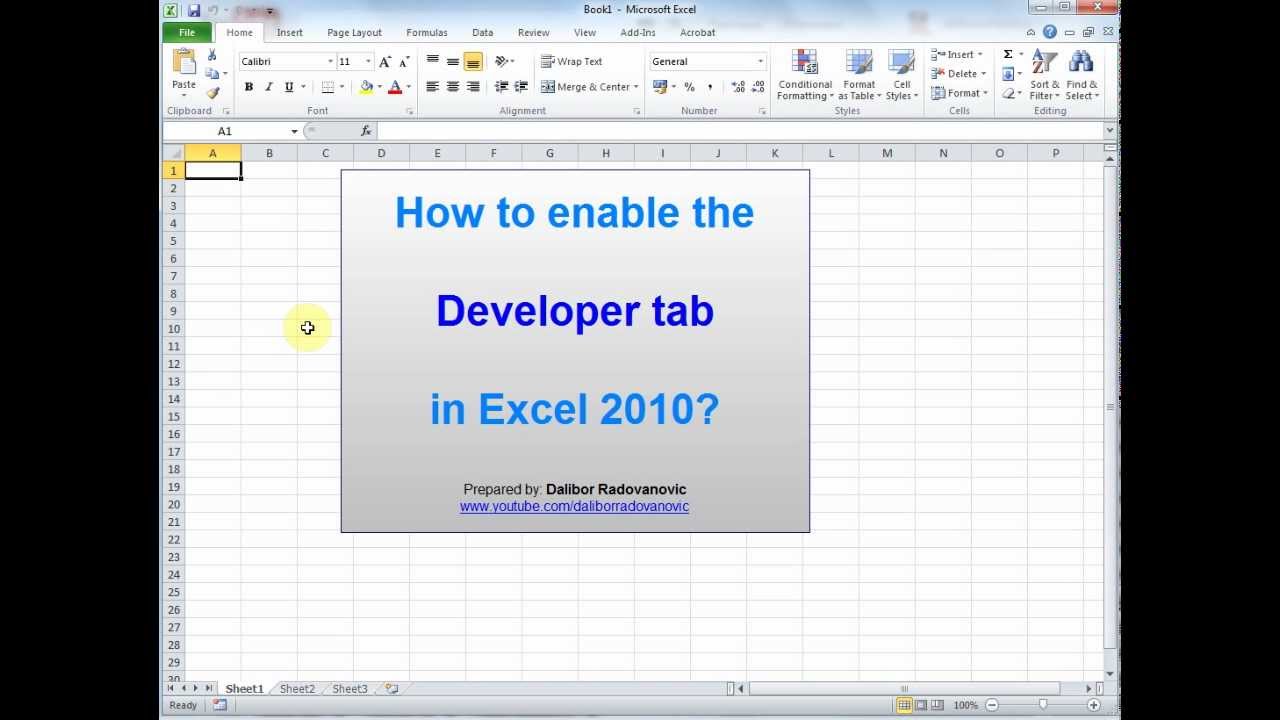1280x720 pixels.
Task: Select Top Align icon
Action: 432,61
